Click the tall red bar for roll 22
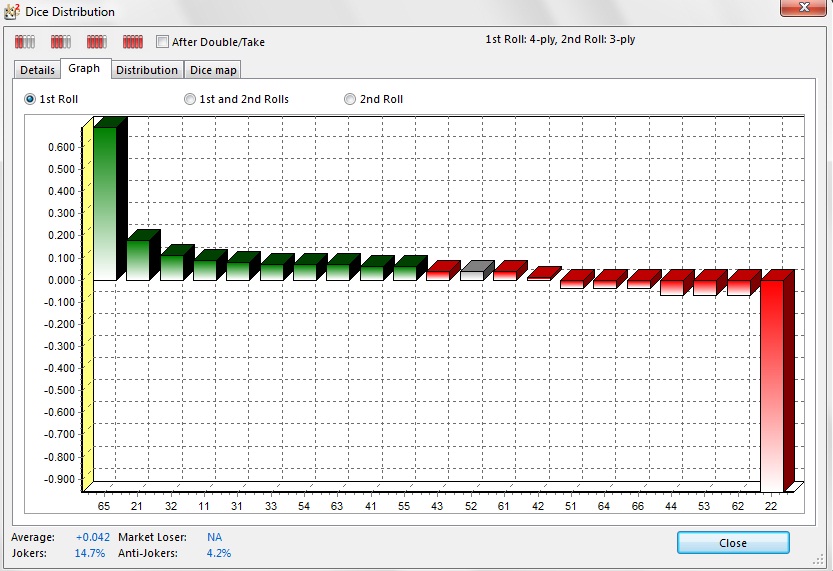Viewport: 833px width, 571px height. [773, 385]
